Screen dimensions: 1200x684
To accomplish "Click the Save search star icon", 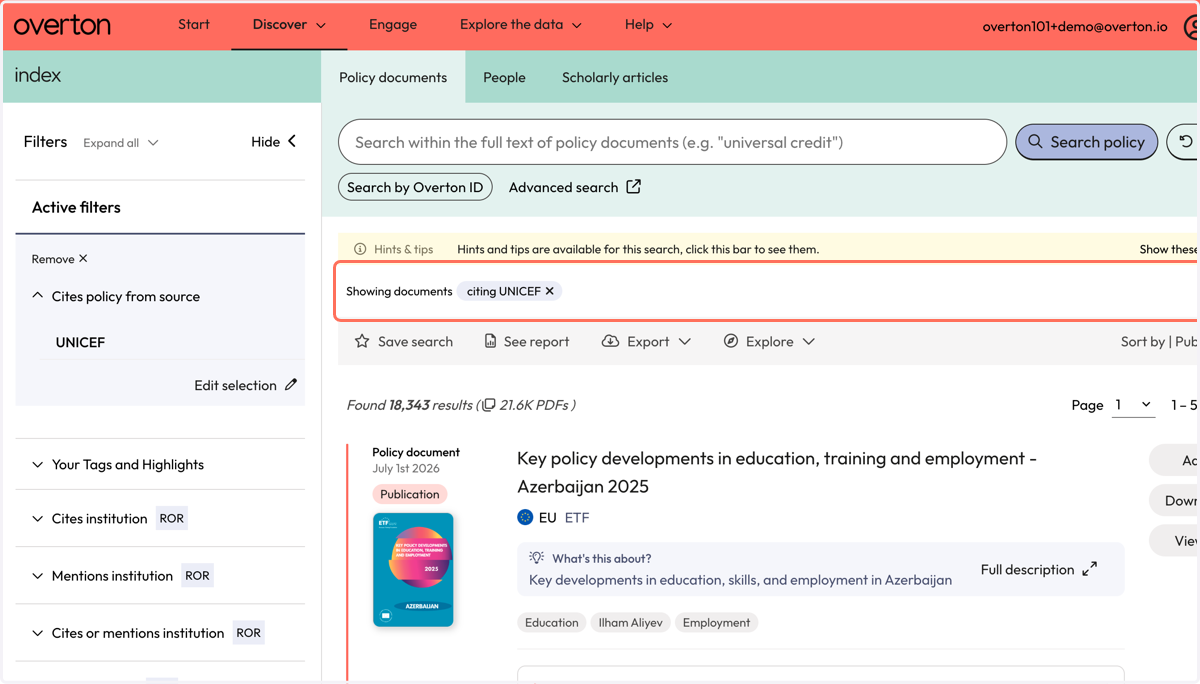I will point(362,342).
